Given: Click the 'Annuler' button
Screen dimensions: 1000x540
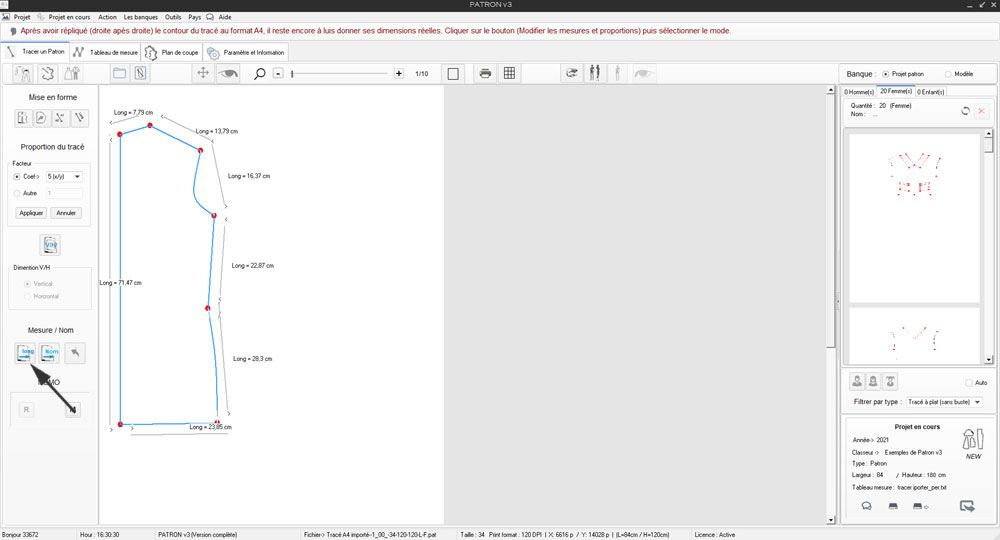Looking at the screenshot, I should (x=66, y=213).
